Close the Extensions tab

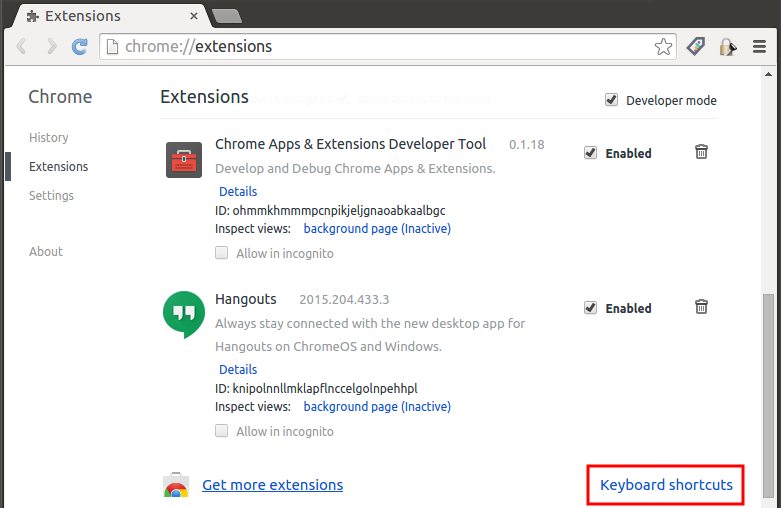[x=194, y=16]
